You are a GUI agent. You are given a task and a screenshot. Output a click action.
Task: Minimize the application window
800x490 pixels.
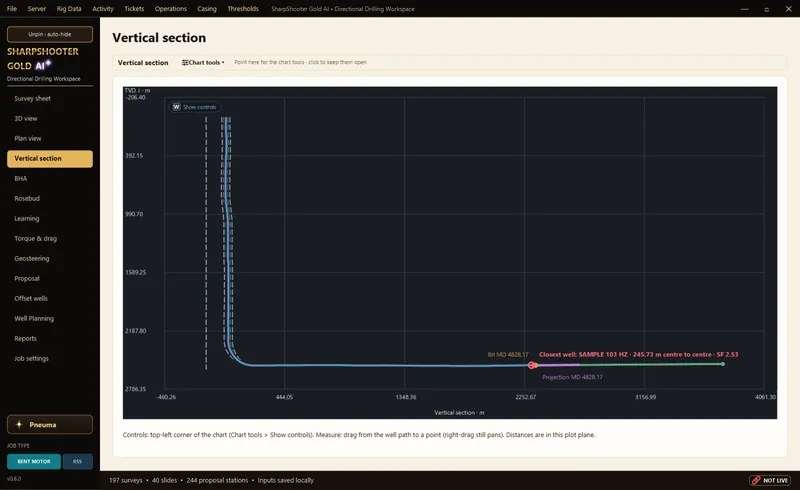745,9
